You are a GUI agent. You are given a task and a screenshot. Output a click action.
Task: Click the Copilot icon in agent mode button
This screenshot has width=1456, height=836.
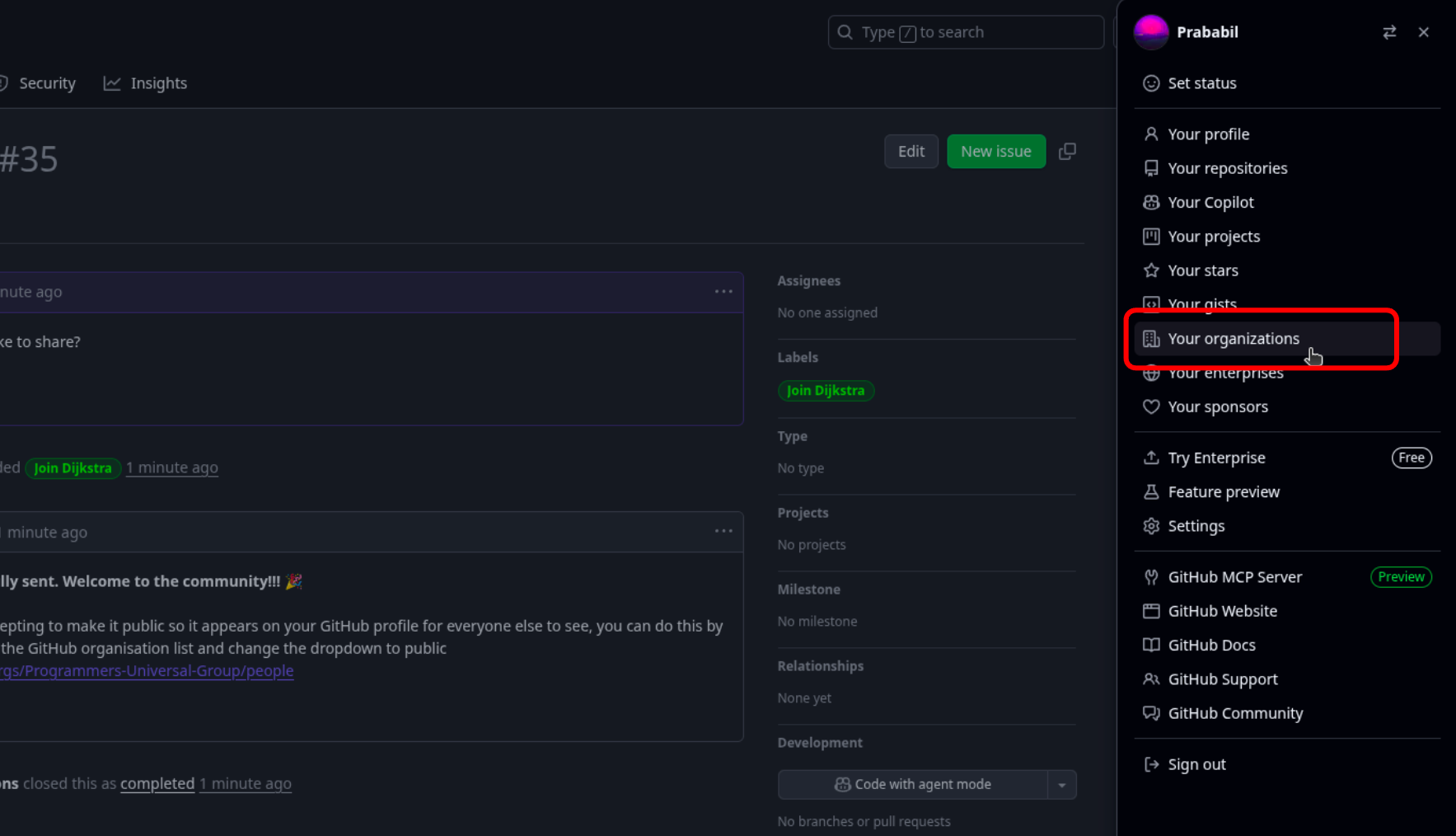pos(842,784)
